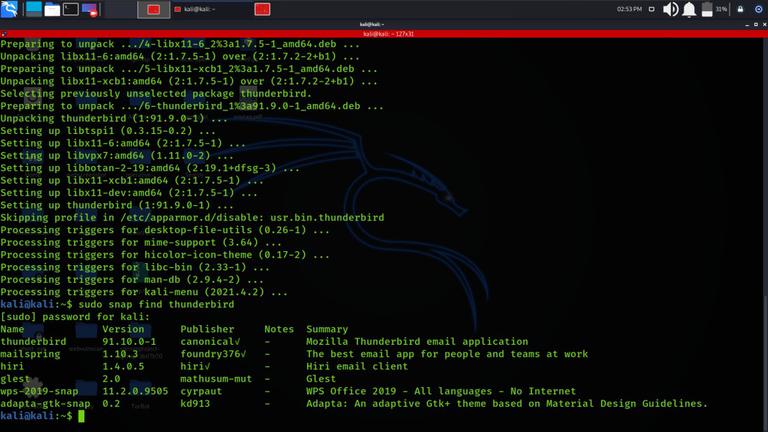The height and width of the screenshot is (432, 768).
Task: Open the Kali applications menu
Action: 9,9
